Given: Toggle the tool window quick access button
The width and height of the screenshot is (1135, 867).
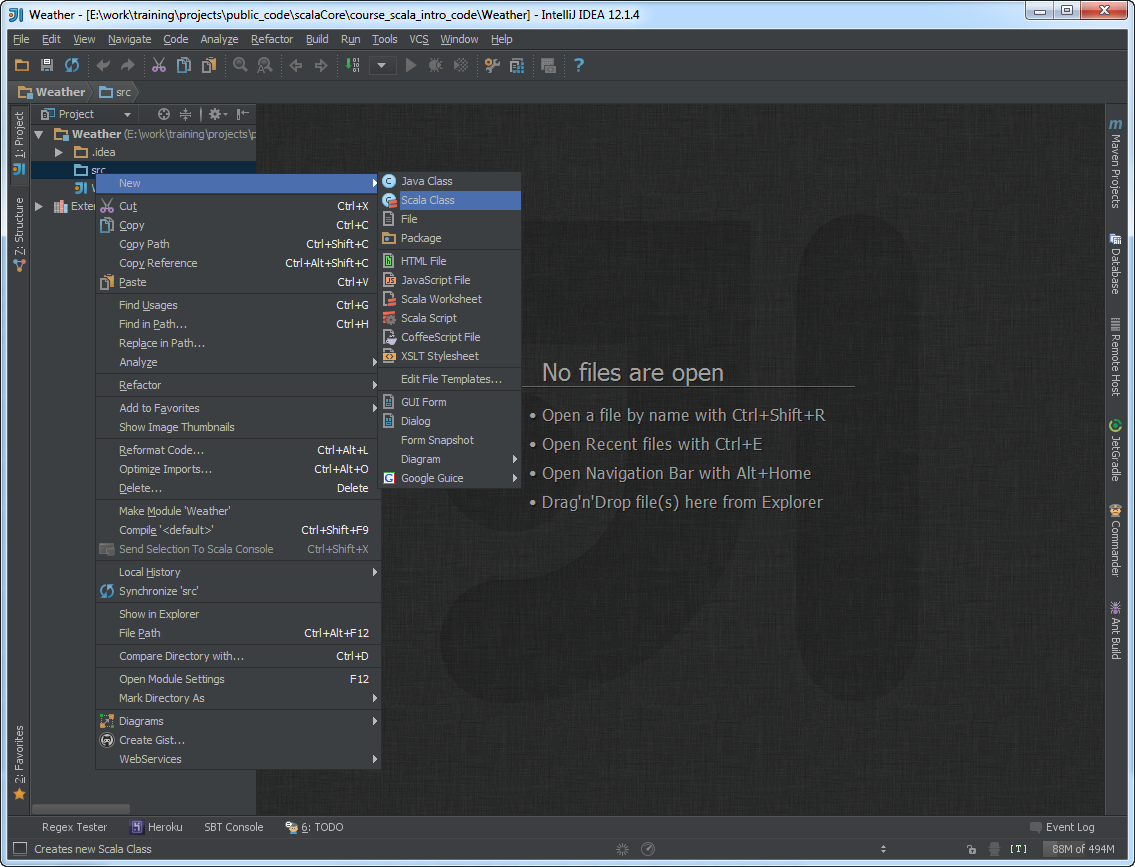Looking at the screenshot, I should click(x=20, y=848).
